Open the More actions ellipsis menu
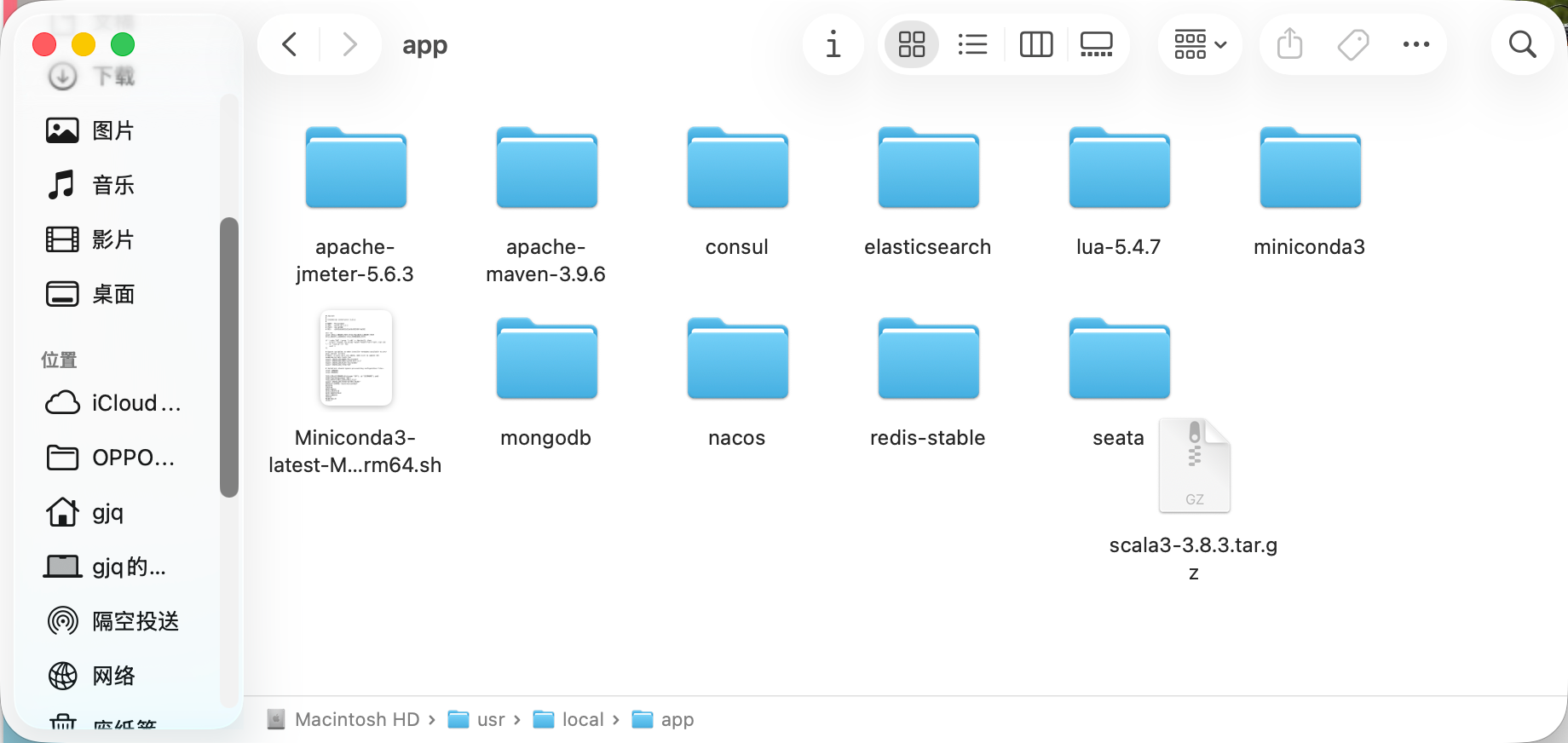This screenshot has height=743, width=1568. (x=1416, y=44)
